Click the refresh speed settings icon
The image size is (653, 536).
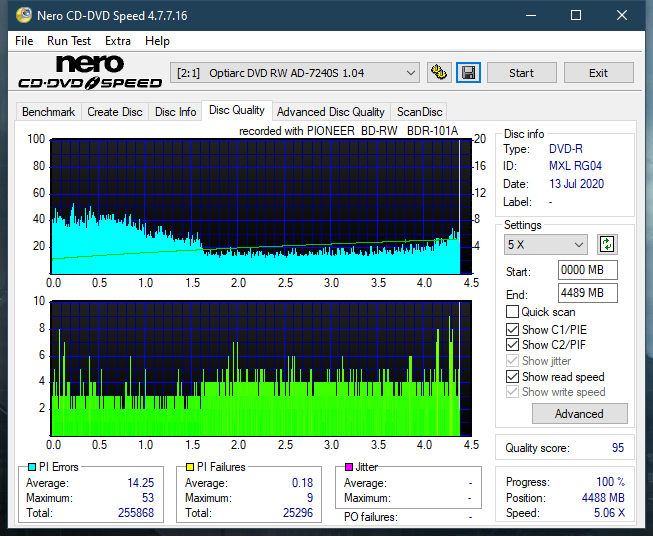click(x=607, y=244)
